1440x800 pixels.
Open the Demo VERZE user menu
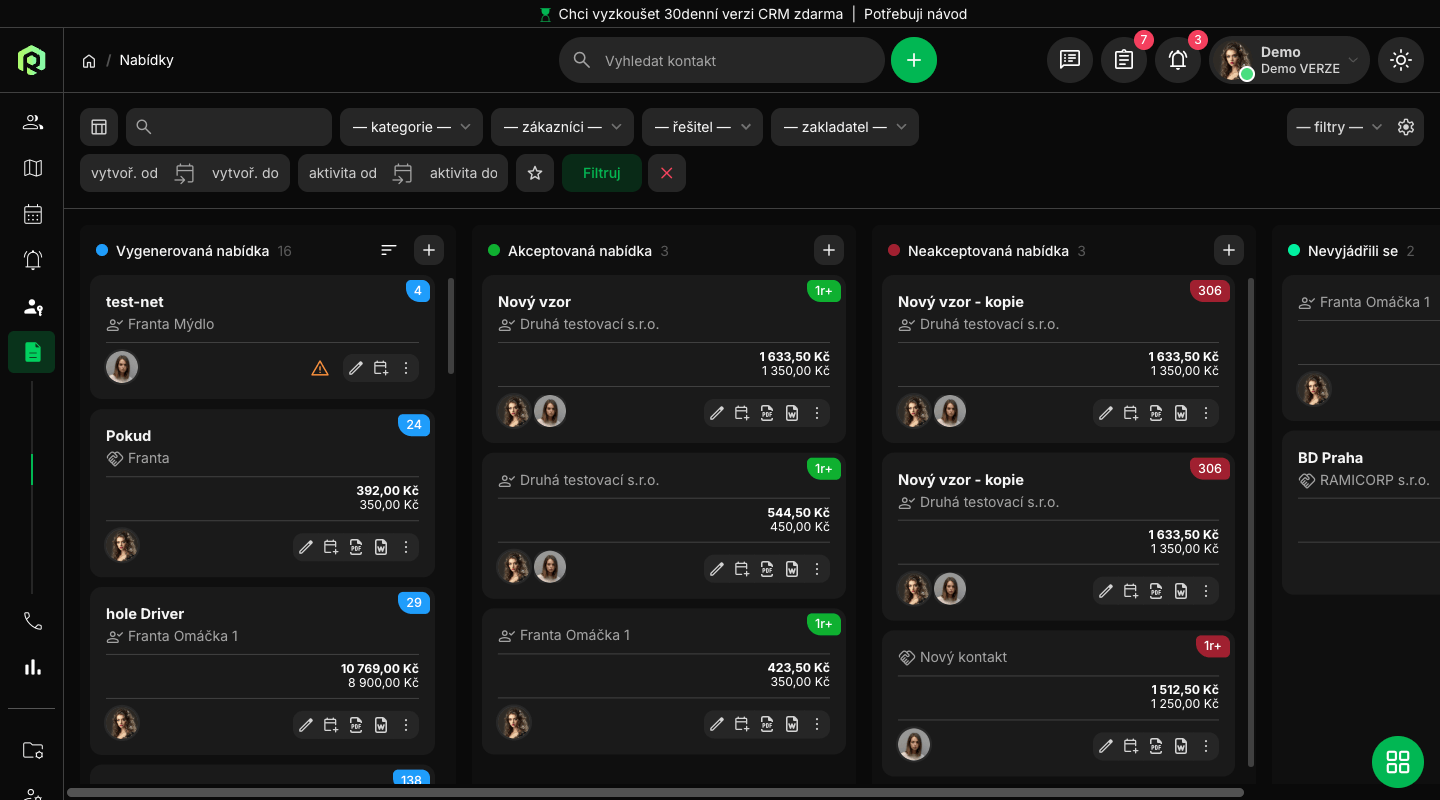(x=1289, y=60)
